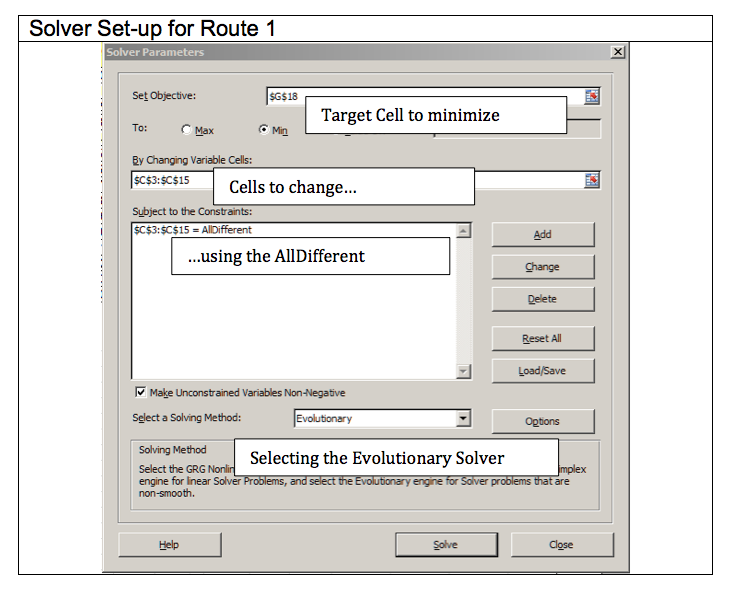Viewport: 741px width, 590px height.
Task: Click the Add constraint button
Action: click(542, 234)
